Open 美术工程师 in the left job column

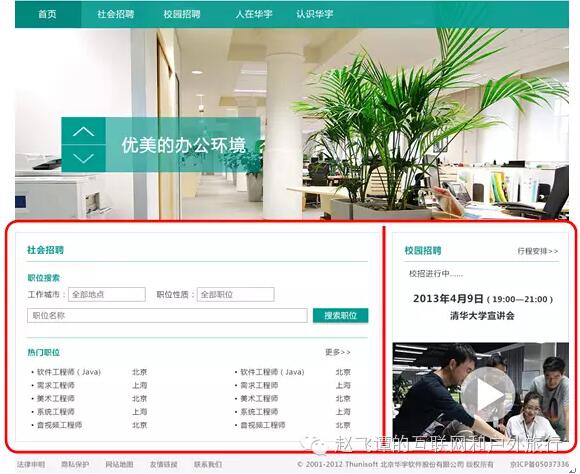click(x=56, y=399)
